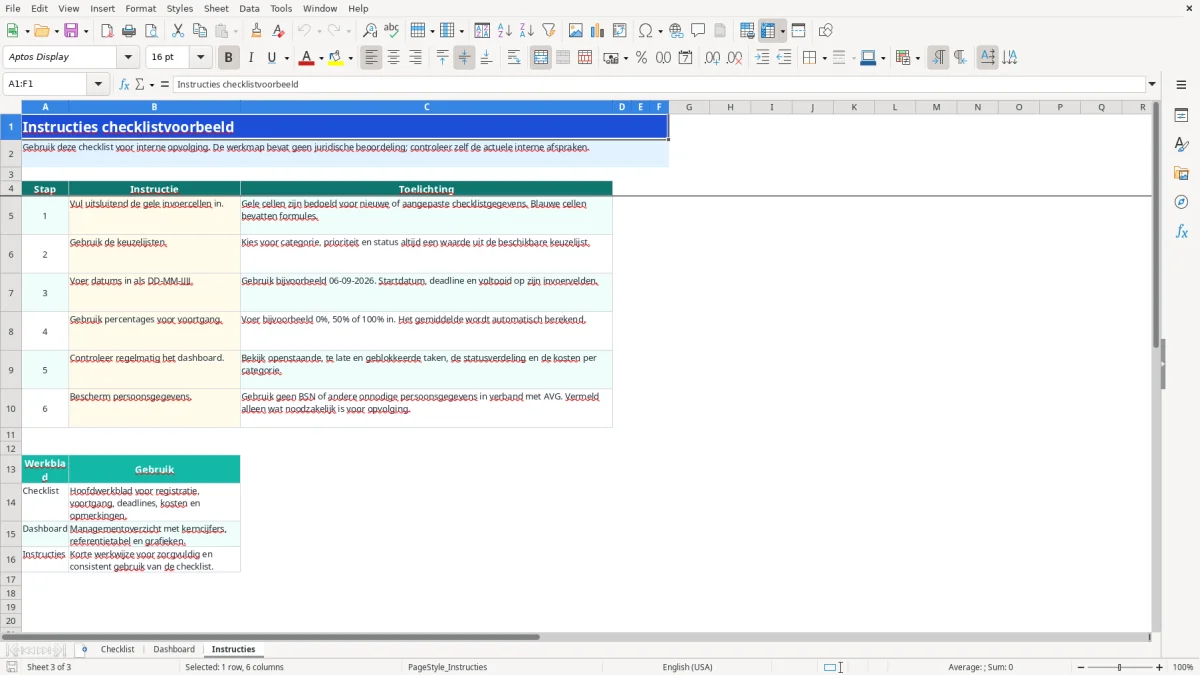Switch to the Checklist sheet tab

pyautogui.click(x=117, y=649)
